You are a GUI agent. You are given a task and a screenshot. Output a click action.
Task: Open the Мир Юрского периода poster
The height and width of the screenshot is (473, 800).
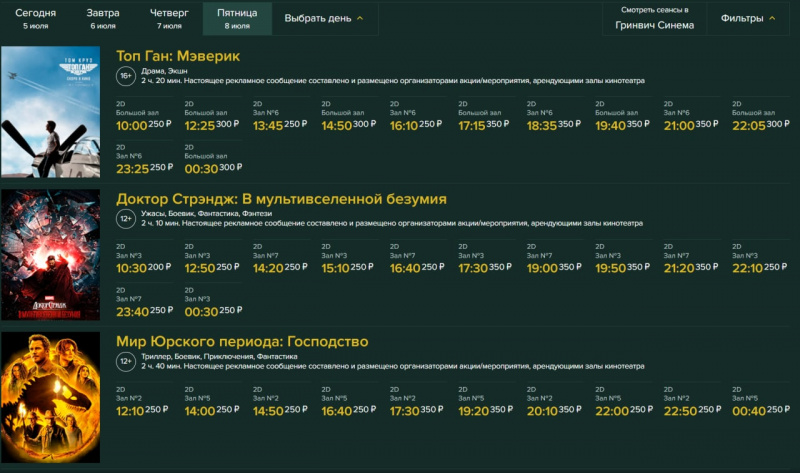pyautogui.click(x=51, y=397)
